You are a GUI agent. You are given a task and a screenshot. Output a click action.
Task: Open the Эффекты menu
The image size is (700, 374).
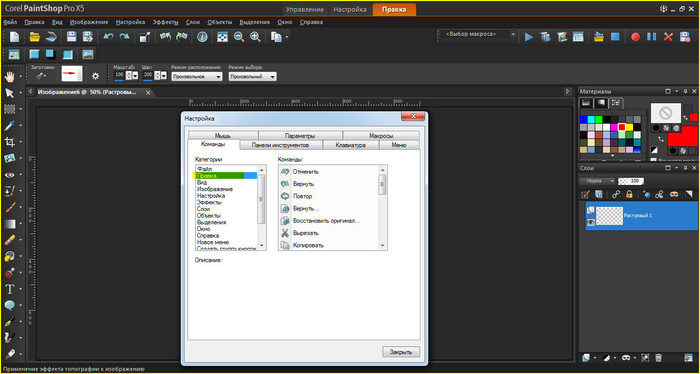[x=165, y=22]
